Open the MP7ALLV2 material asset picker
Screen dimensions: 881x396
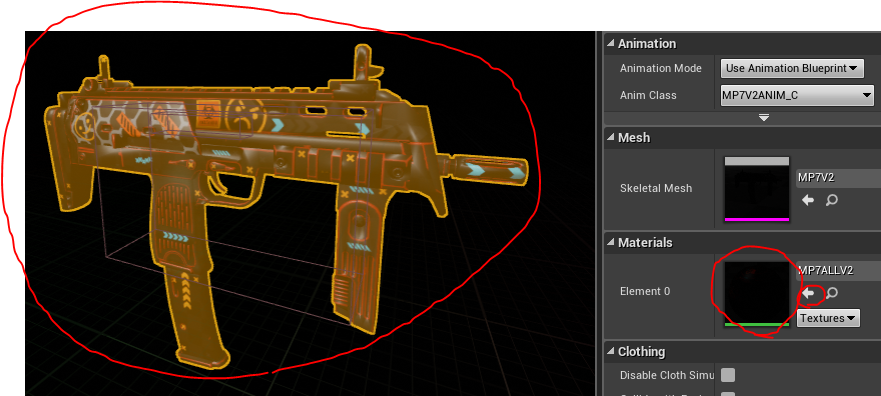click(x=838, y=271)
